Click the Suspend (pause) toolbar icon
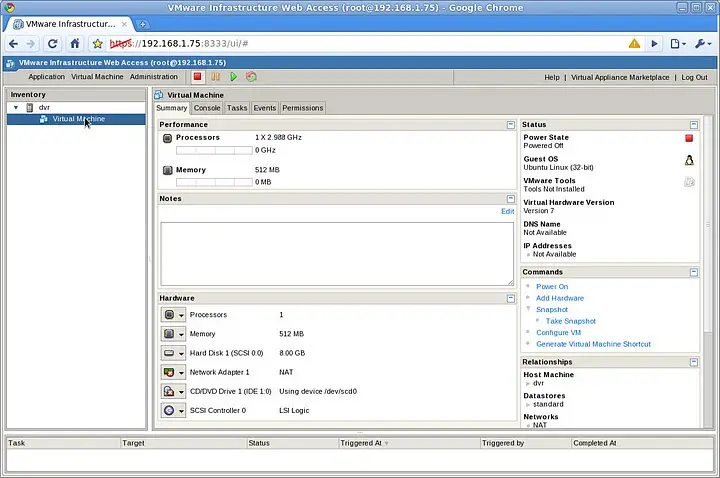The height and width of the screenshot is (478, 720). click(x=215, y=77)
